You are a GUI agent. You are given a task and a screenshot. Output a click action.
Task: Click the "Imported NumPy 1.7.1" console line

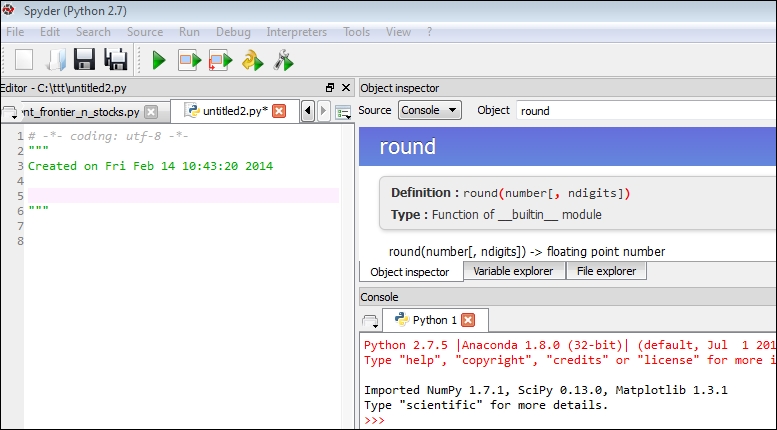546,390
